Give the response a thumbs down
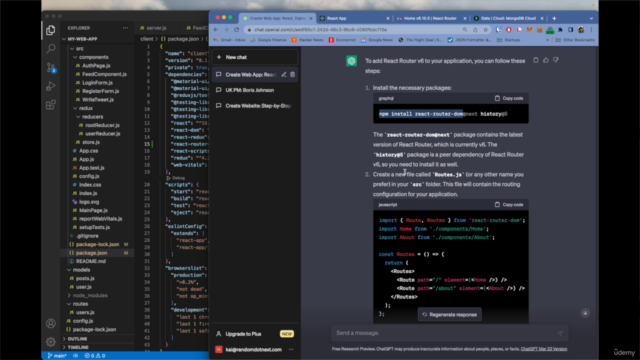 coord(556,60)
